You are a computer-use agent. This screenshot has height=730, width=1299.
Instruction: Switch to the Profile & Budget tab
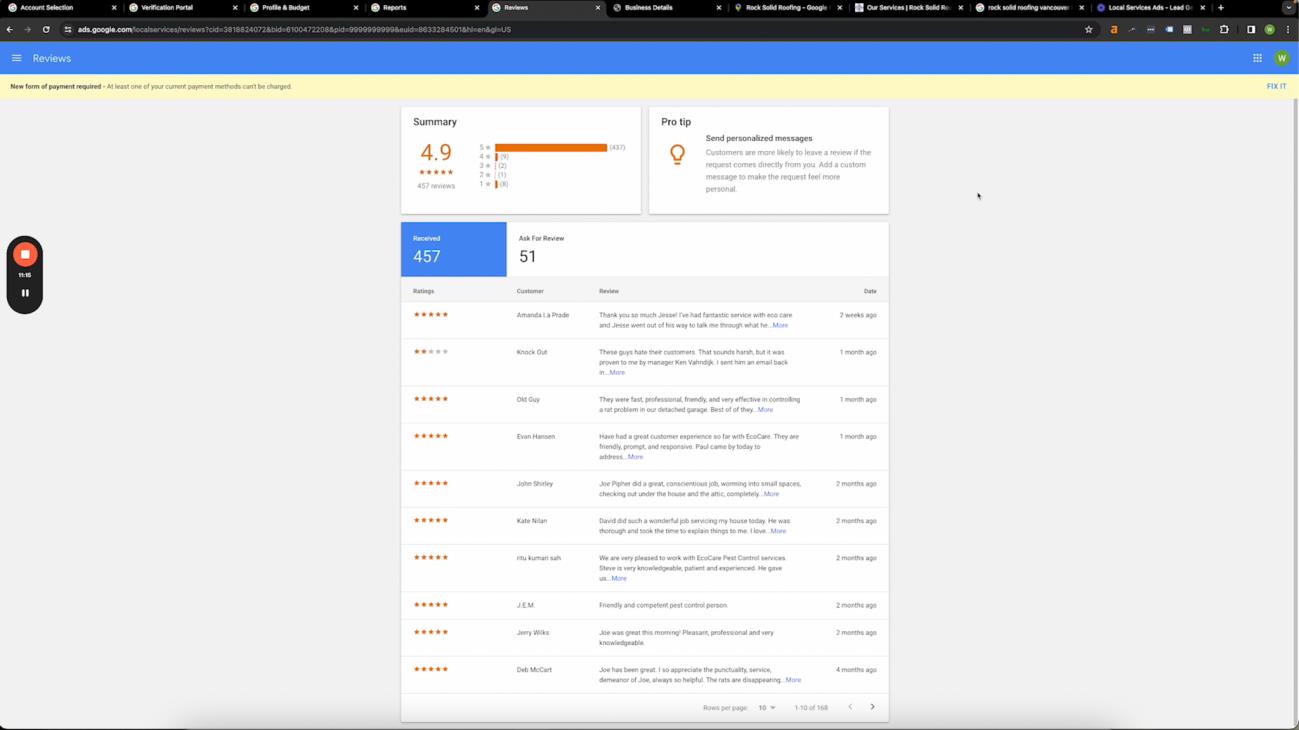click(303, 8)
